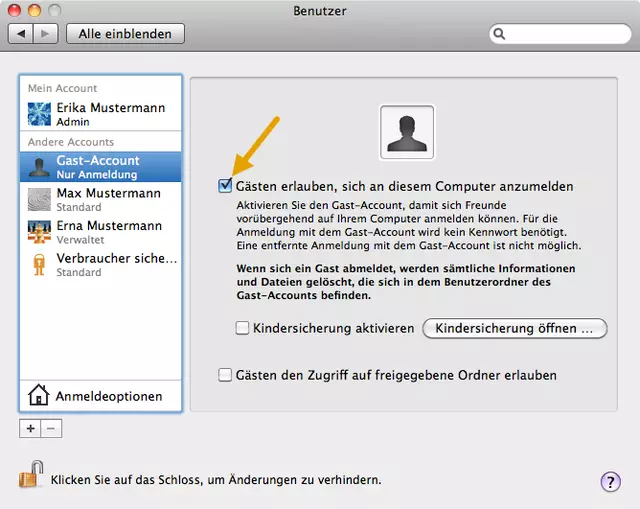Image resolution: width=640 pixels, height=509 pixels.
Task: Check 'Gästen den Zugriff auf freigegebene Ordner'
Action: [226, 375]
